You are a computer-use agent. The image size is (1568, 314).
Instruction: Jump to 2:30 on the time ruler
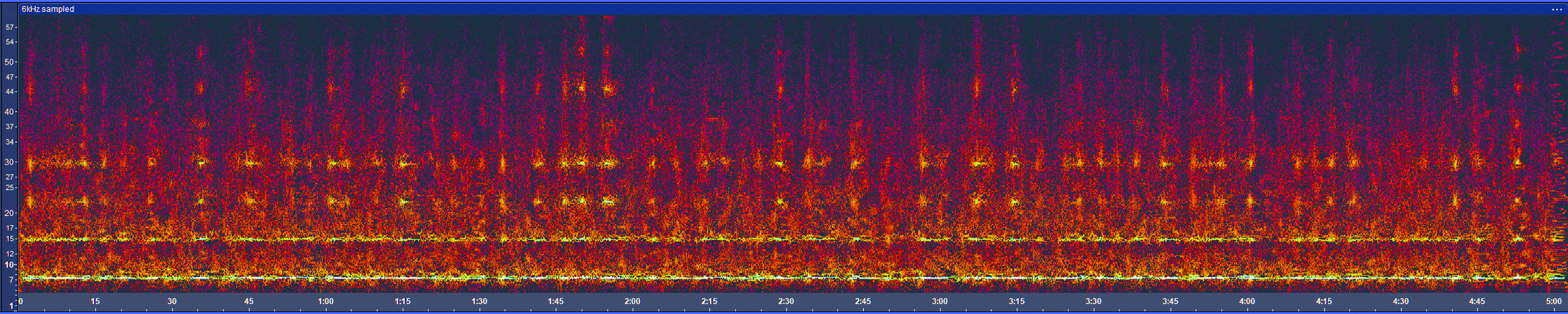point(786,301)
